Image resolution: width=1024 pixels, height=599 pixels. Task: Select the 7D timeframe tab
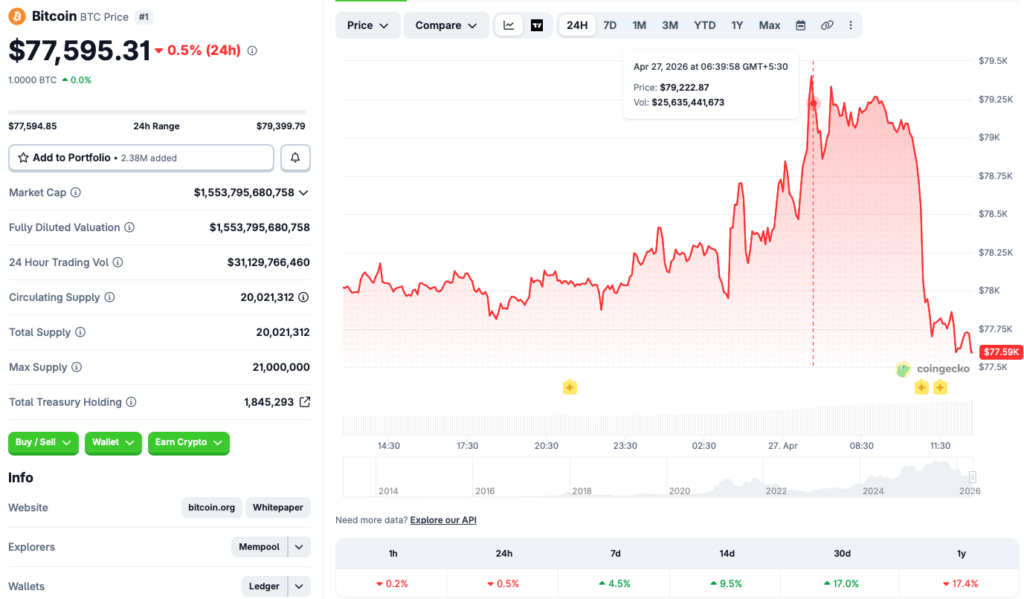pos(610,25)
